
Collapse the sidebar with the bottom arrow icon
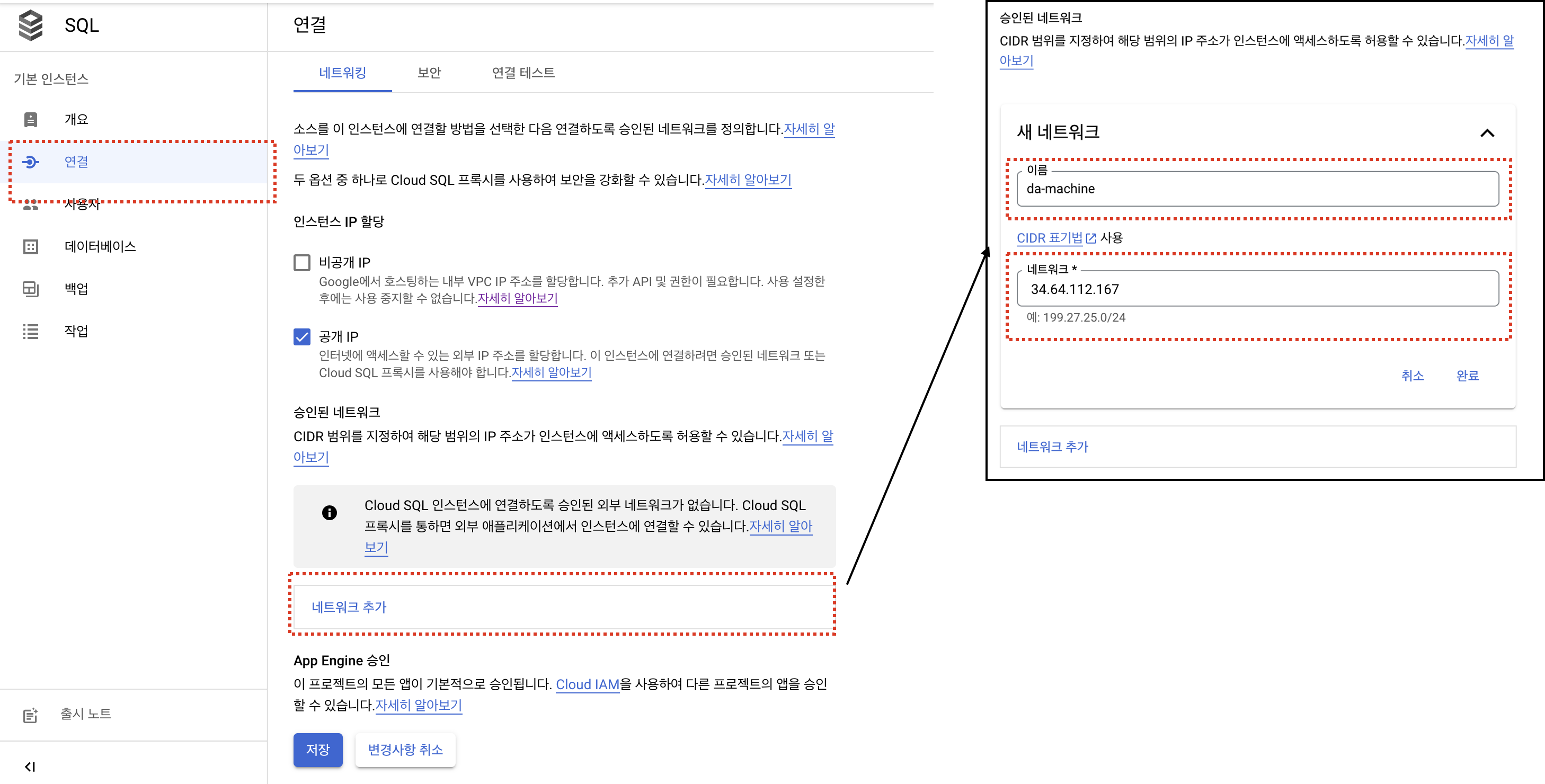[30, 767]
